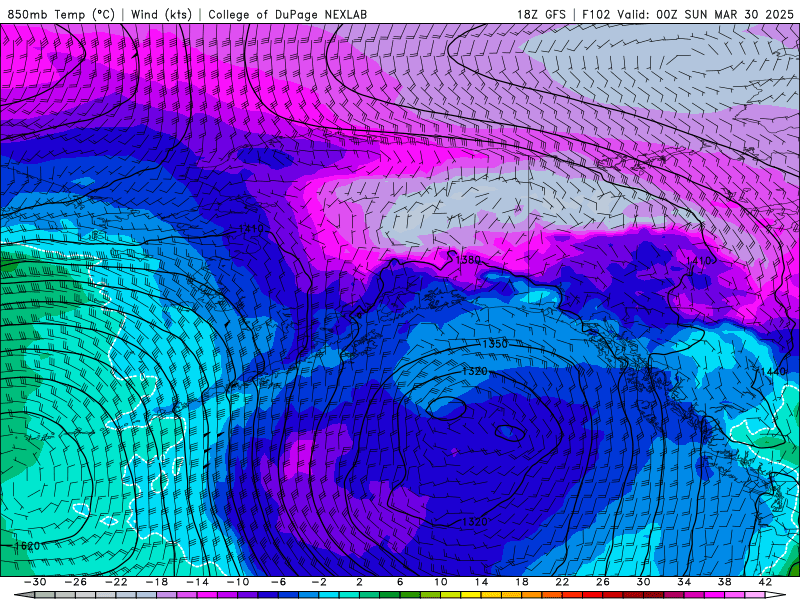The image size is (800, 600).
Task: Select the 10 colorbar scale label
Action: point(441,582)
